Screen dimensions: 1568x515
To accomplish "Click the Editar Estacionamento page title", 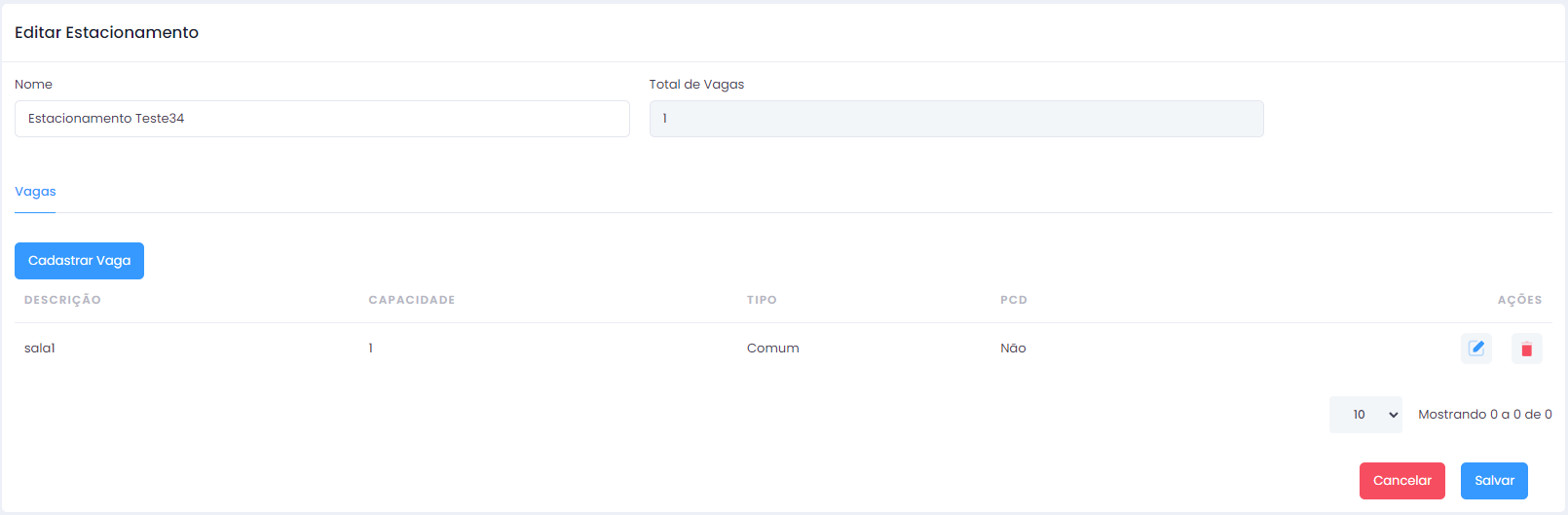I will coord(107,32).
